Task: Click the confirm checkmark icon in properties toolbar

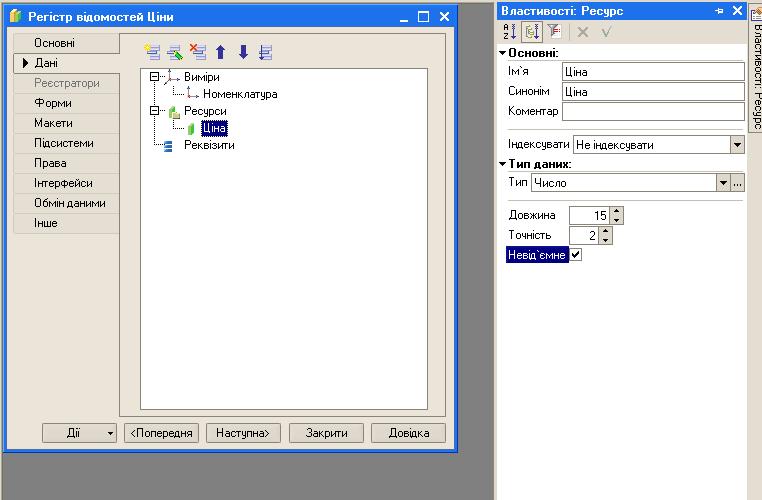Action: 606,33
